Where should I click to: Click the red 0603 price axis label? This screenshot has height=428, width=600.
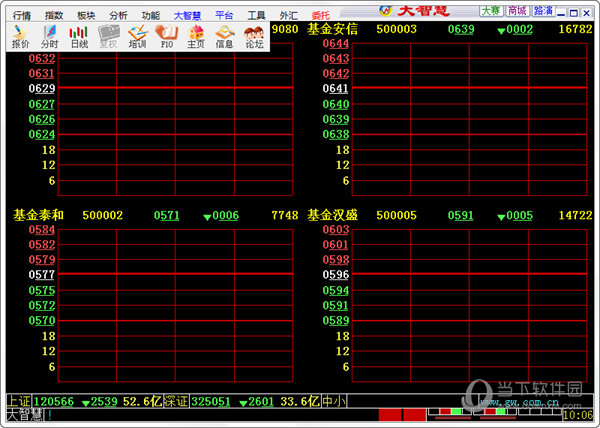pyautogui.click(x=336, y=230)
